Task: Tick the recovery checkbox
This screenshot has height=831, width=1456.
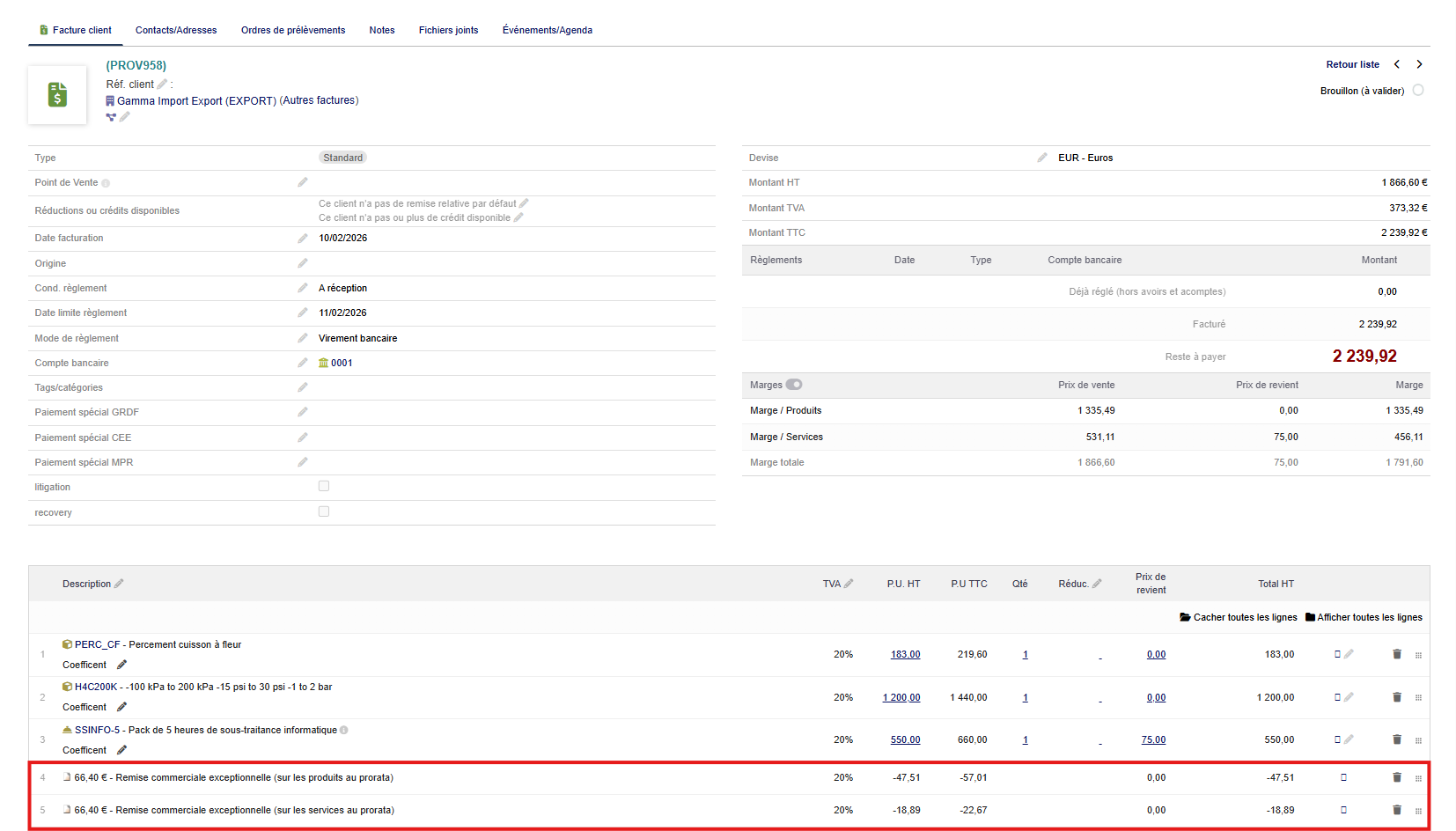Action: pyautogui.click(x=324, y=511)
